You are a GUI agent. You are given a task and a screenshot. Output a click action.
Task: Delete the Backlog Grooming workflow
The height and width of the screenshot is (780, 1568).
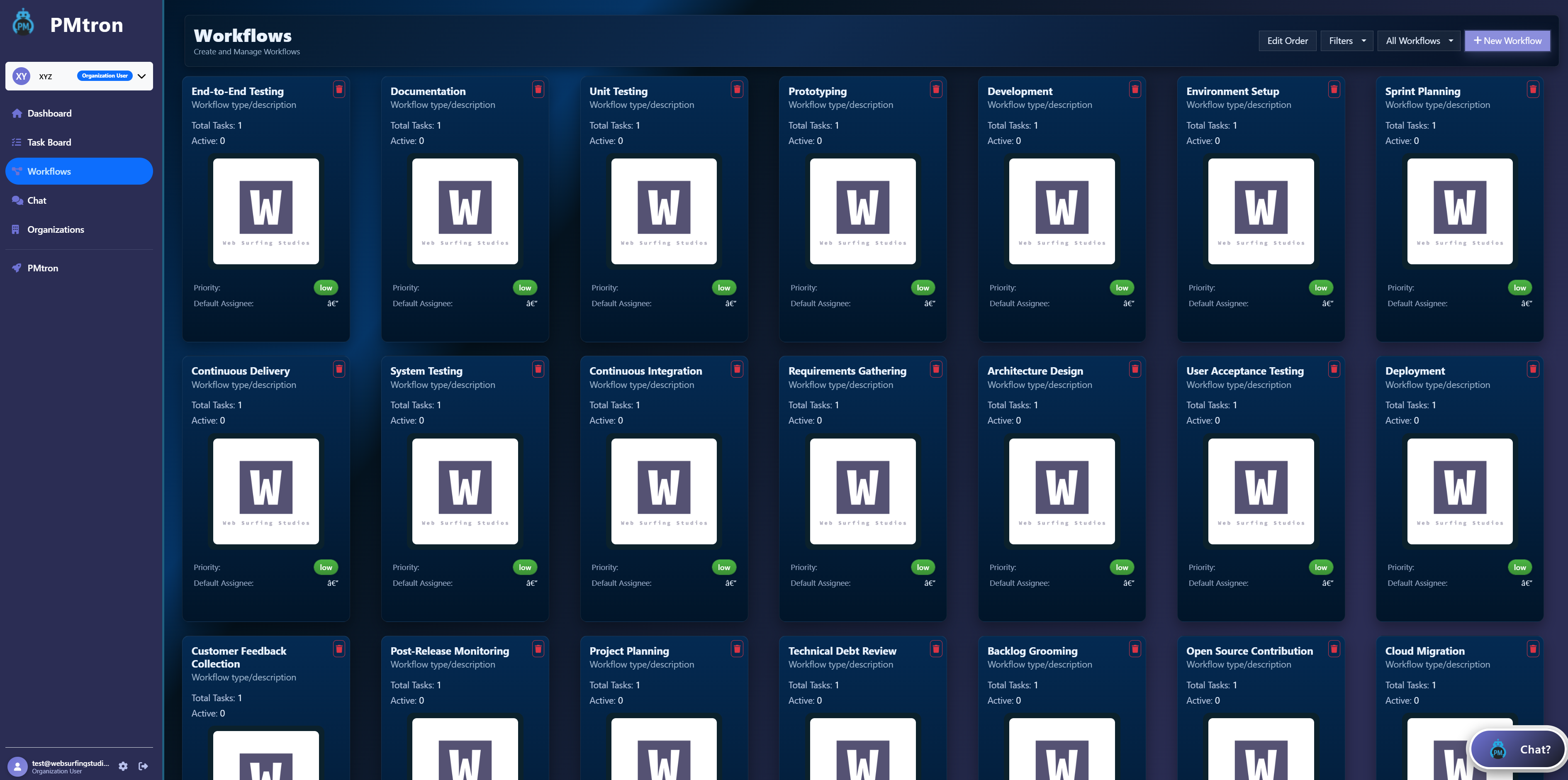pos(1135,649)
